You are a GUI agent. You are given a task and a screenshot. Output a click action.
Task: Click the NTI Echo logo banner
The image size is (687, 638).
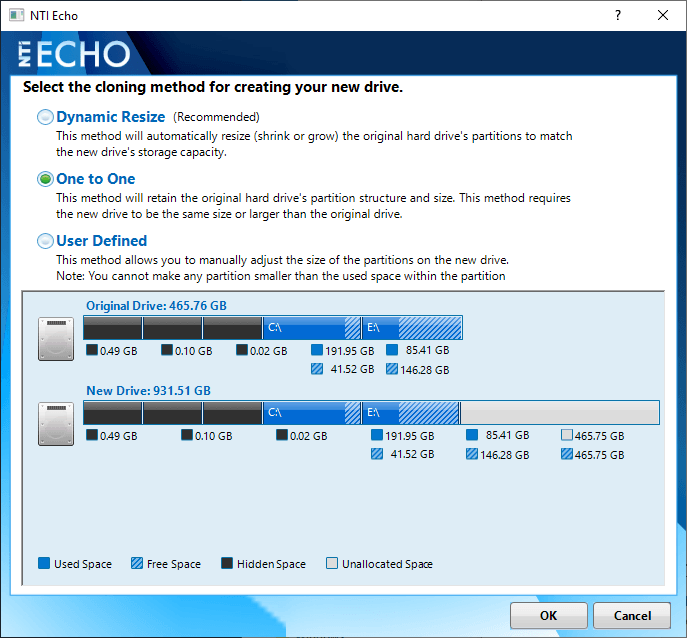coord(75,54)
